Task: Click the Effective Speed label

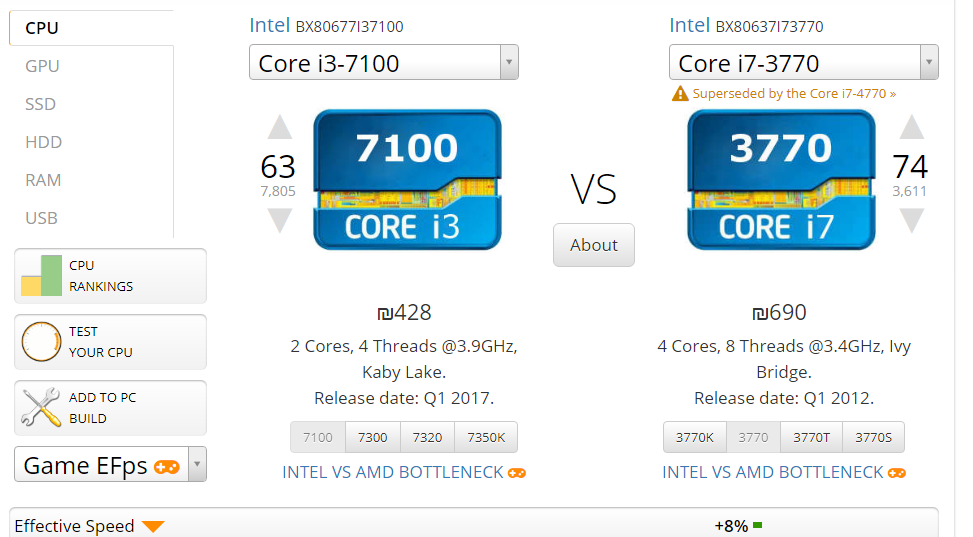Action: [74, 526]
